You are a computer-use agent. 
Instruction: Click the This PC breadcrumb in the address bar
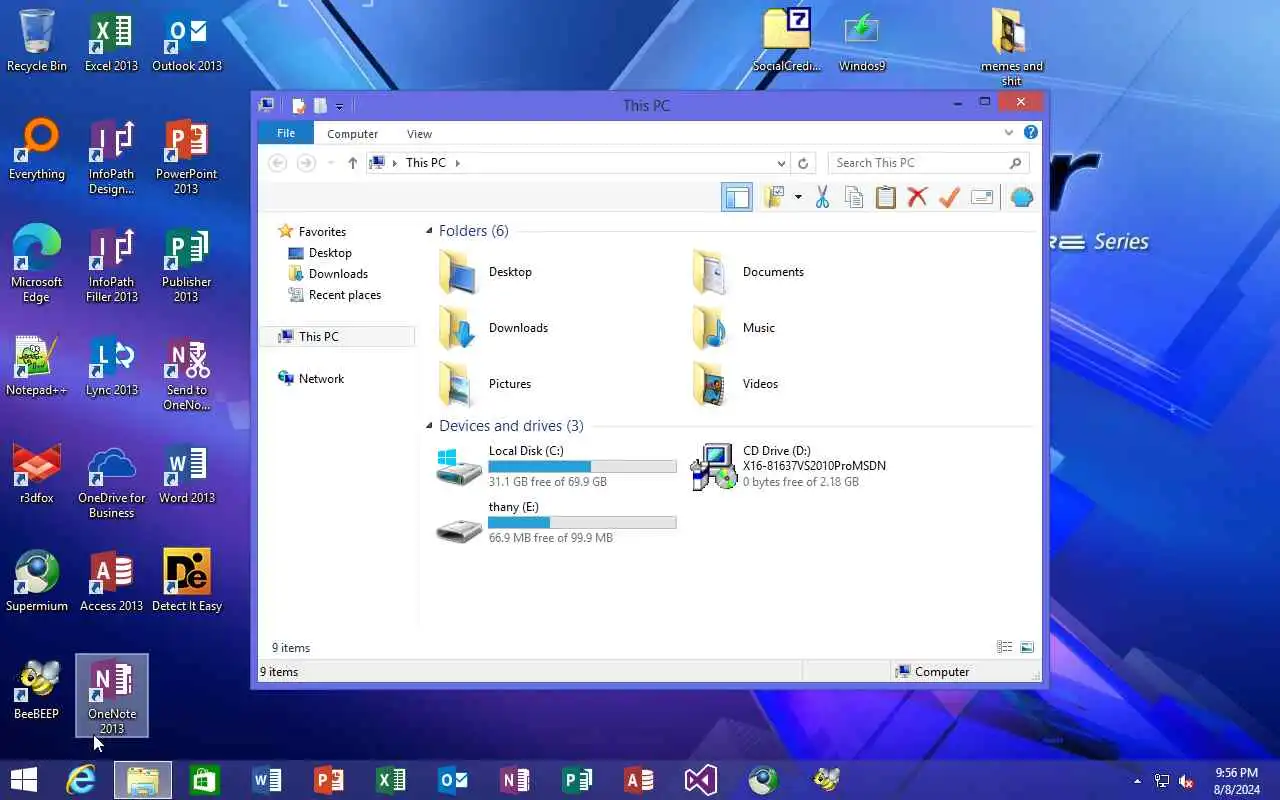[426, 163]
